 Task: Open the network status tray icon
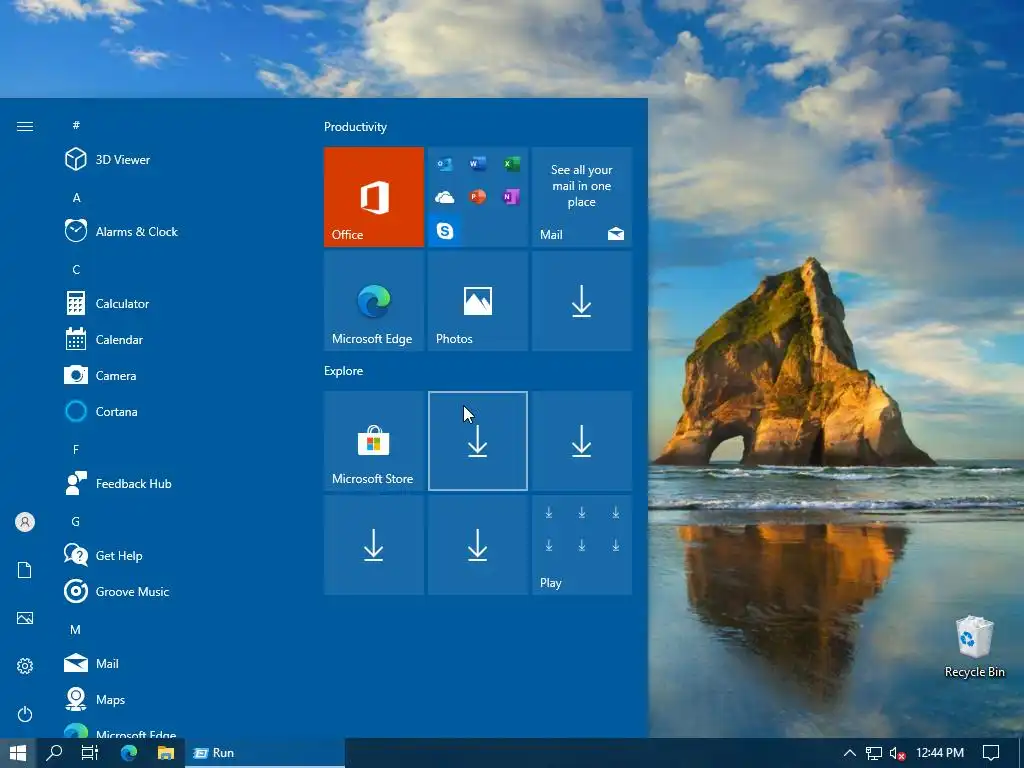[x=874, y=753]
